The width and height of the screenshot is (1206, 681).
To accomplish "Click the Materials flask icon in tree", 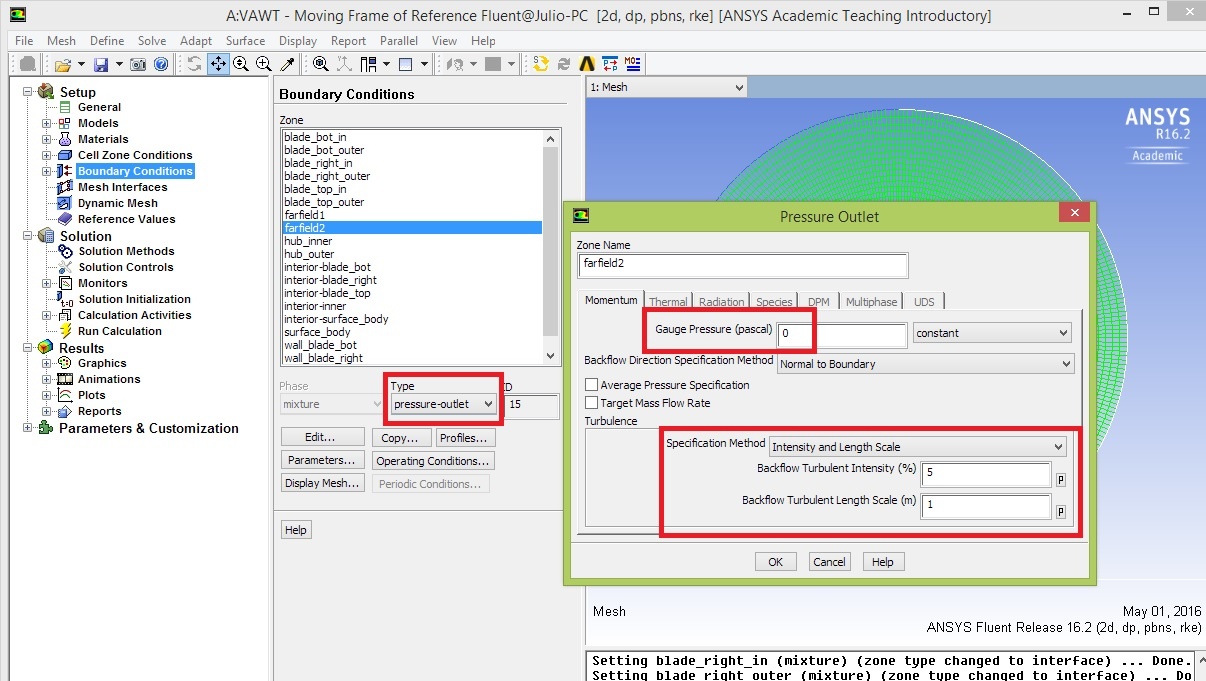I will pyautogui.click(x=66, y=139).
